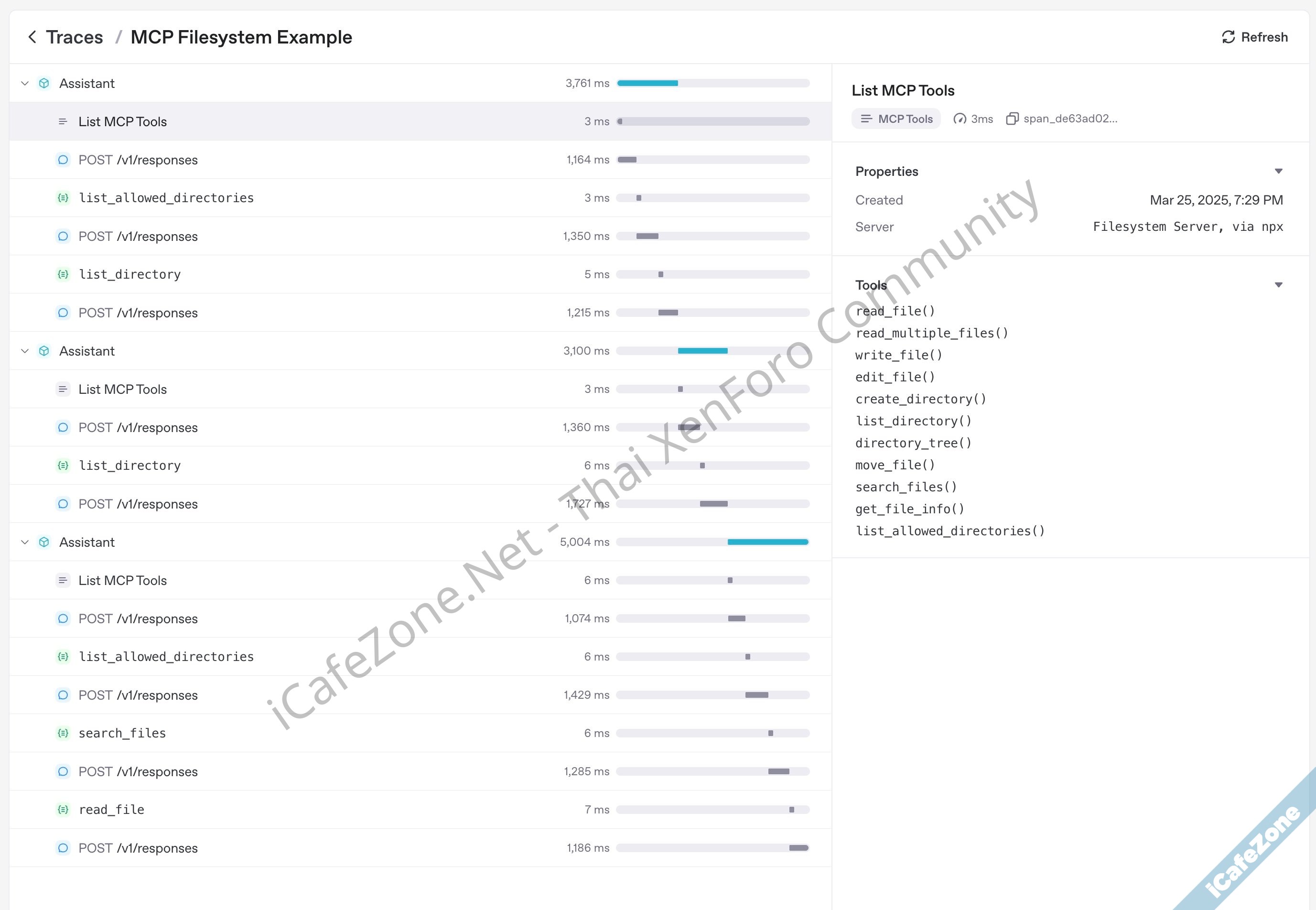
Task: Click the back arrow beside Traces
Action: pyautogui.click(x=32, y=37)
